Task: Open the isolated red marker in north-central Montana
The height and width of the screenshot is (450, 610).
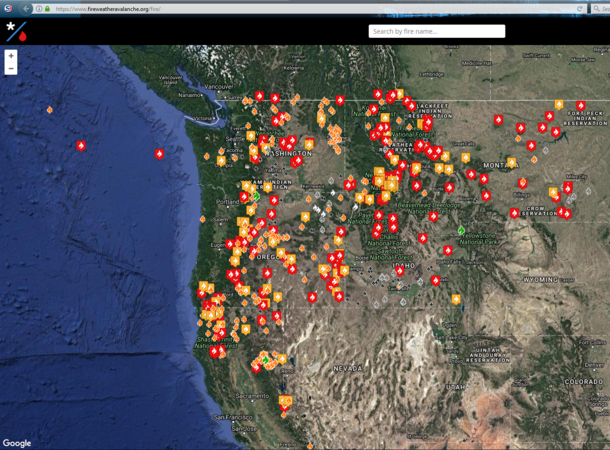Action: click(498, 120)
